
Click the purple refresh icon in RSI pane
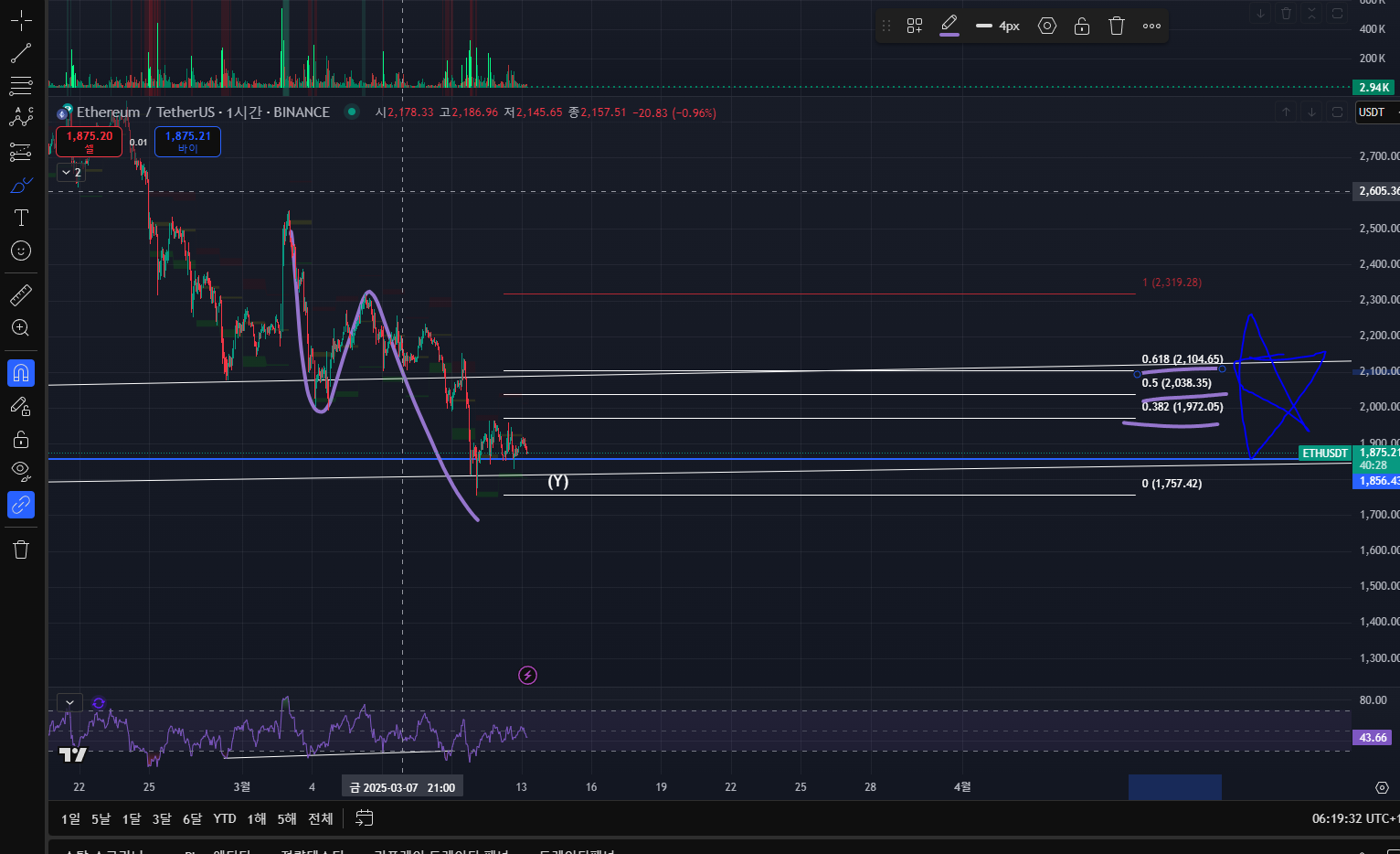click(99, 703)
